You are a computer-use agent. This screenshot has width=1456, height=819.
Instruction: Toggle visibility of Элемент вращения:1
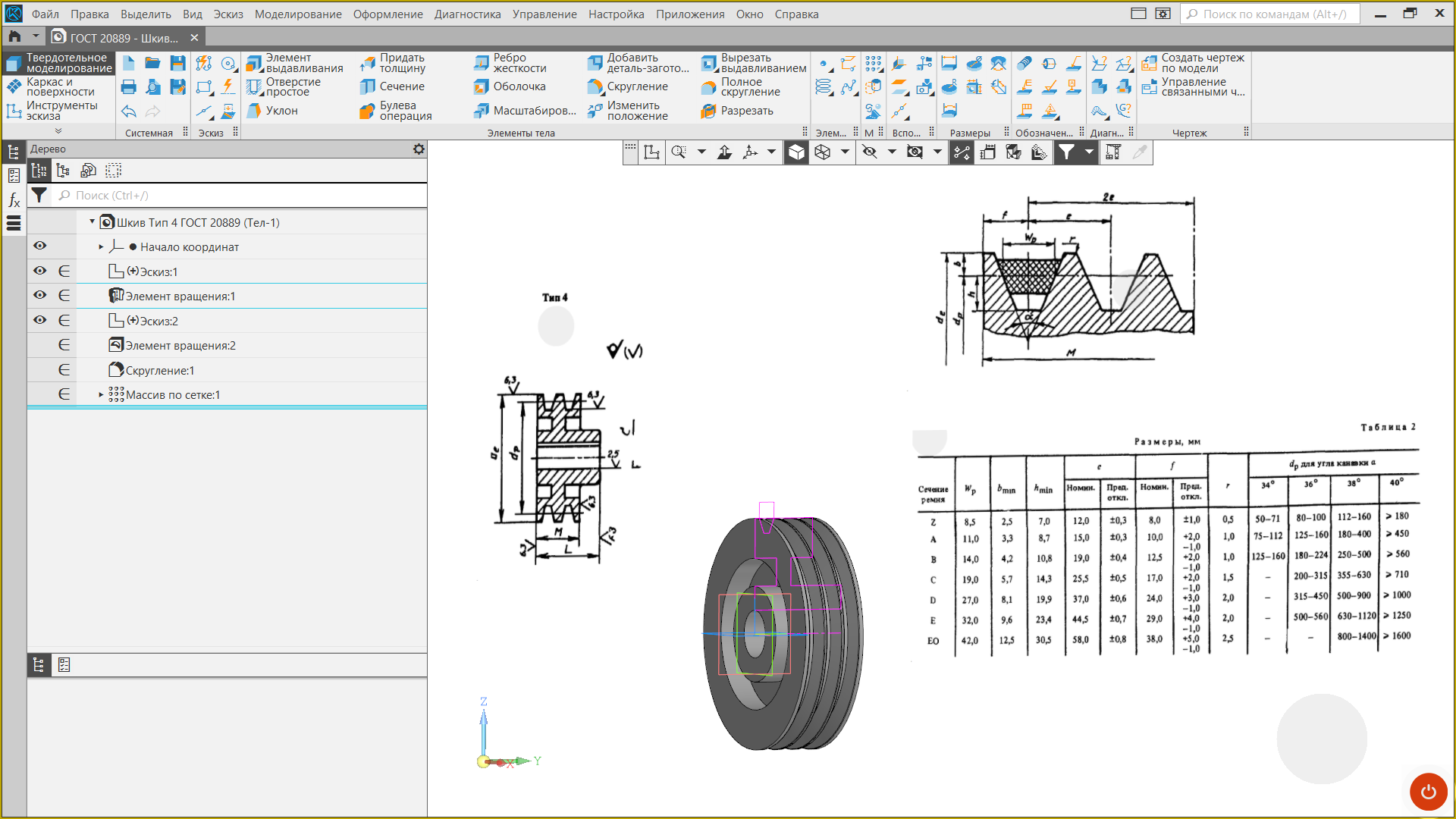coord(40,296)
